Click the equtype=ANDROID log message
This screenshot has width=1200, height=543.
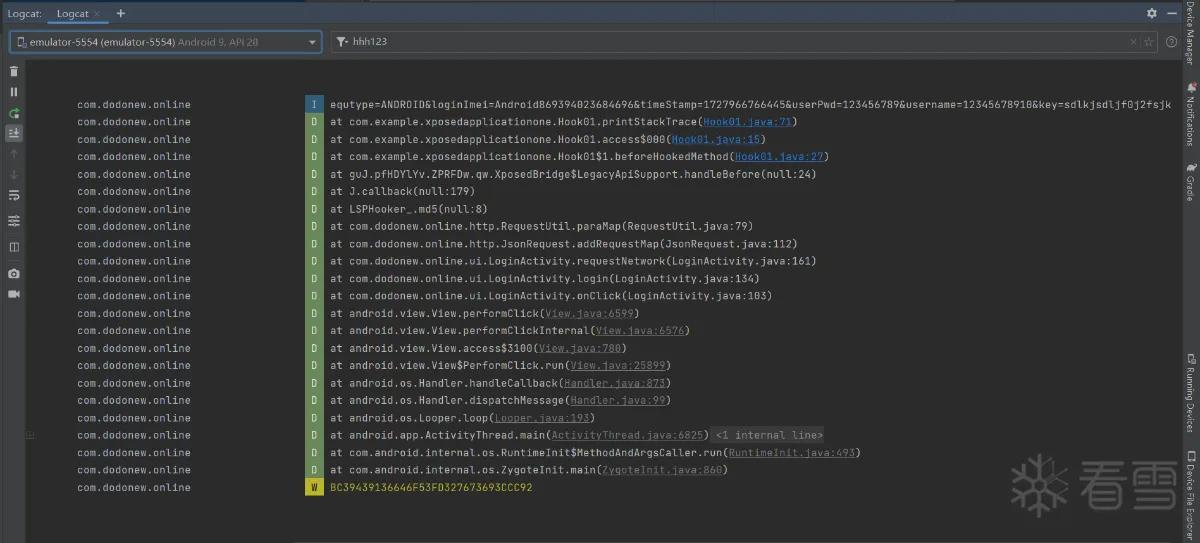[750, 104]
